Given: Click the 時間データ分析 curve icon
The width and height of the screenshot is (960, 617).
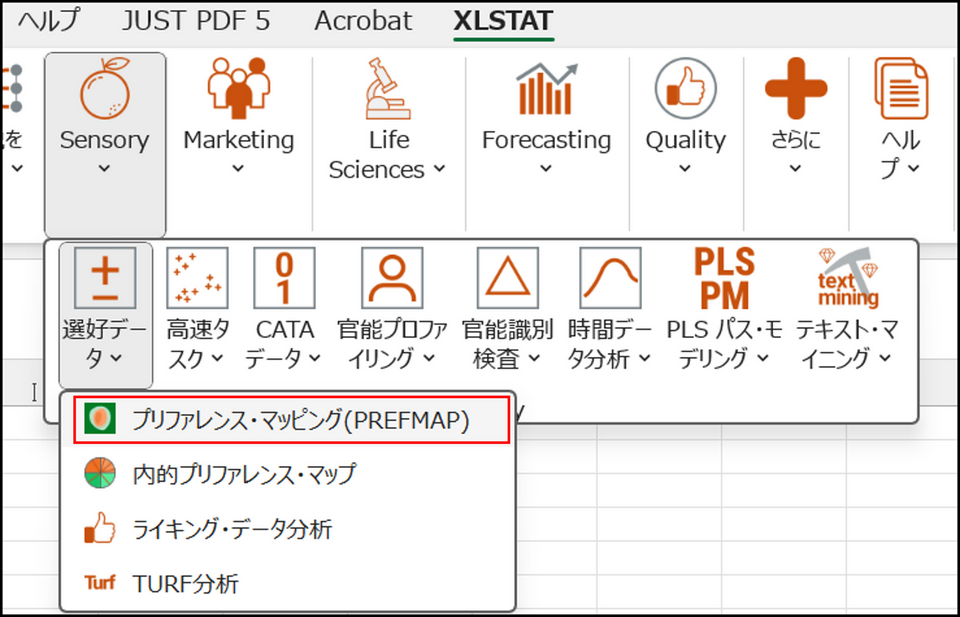Looking at the screenshot, I should (610, 278).
